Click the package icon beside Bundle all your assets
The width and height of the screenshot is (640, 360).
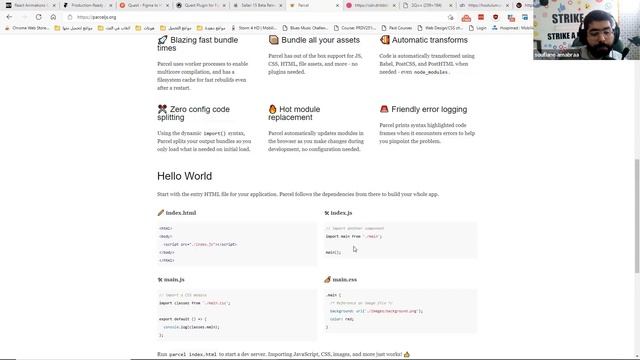[273, 40]
